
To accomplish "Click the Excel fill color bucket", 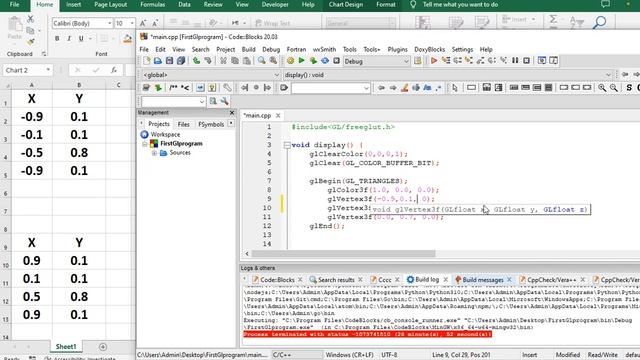I will (127, 39).
